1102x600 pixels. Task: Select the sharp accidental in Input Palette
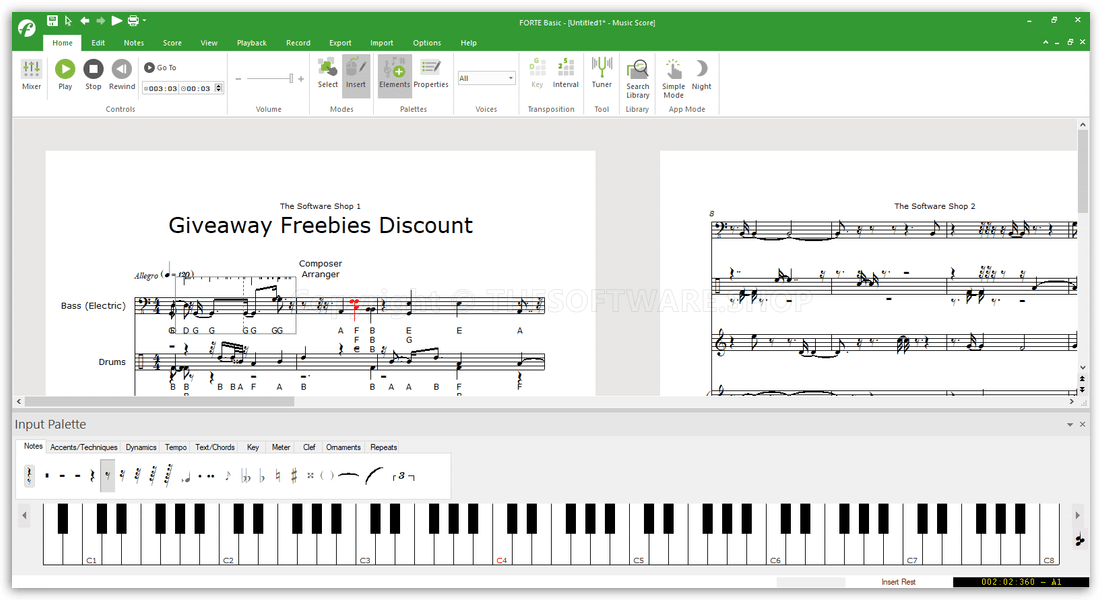click(294, 476)
